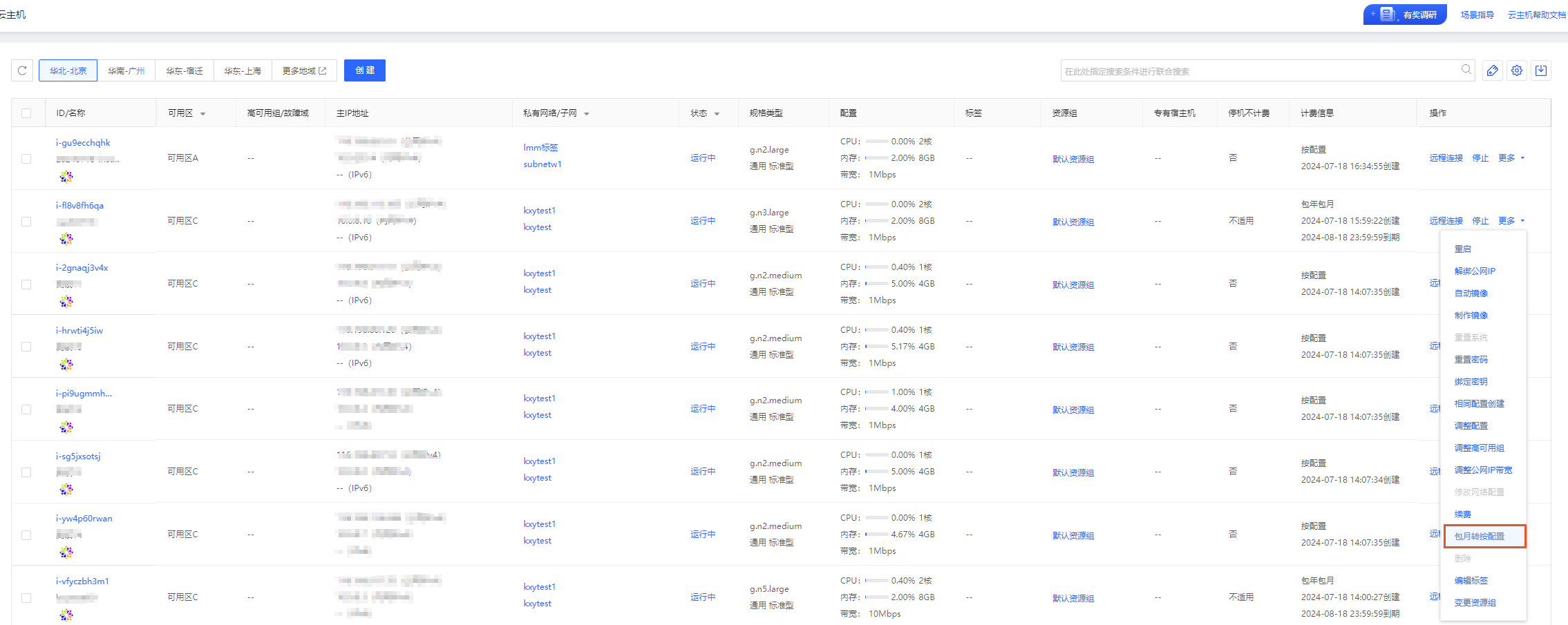
Task: Select 重置密码 in the more menu
Action: point(1471,360)
